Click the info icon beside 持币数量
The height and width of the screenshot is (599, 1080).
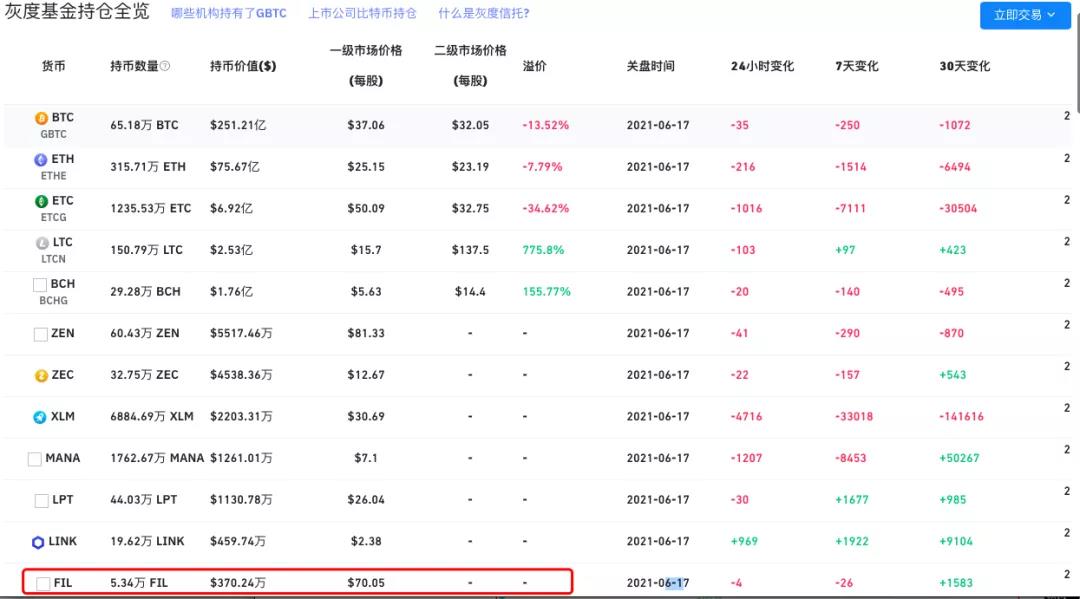point(165,66)
